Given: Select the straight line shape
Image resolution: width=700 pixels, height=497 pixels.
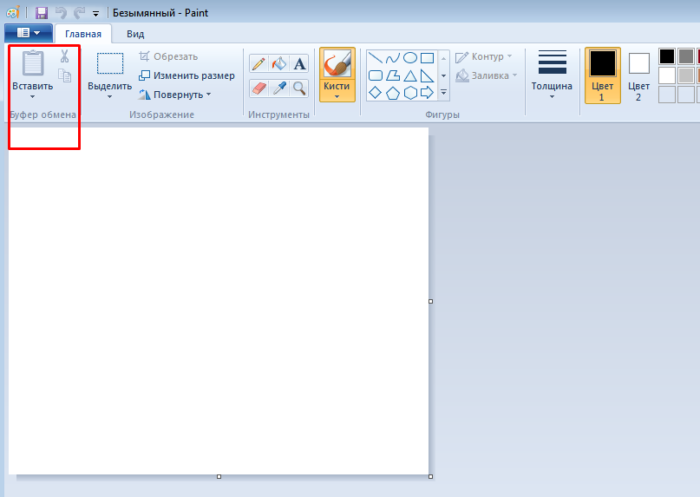Looking at the screenshot, I should click(x=375, y=58).
